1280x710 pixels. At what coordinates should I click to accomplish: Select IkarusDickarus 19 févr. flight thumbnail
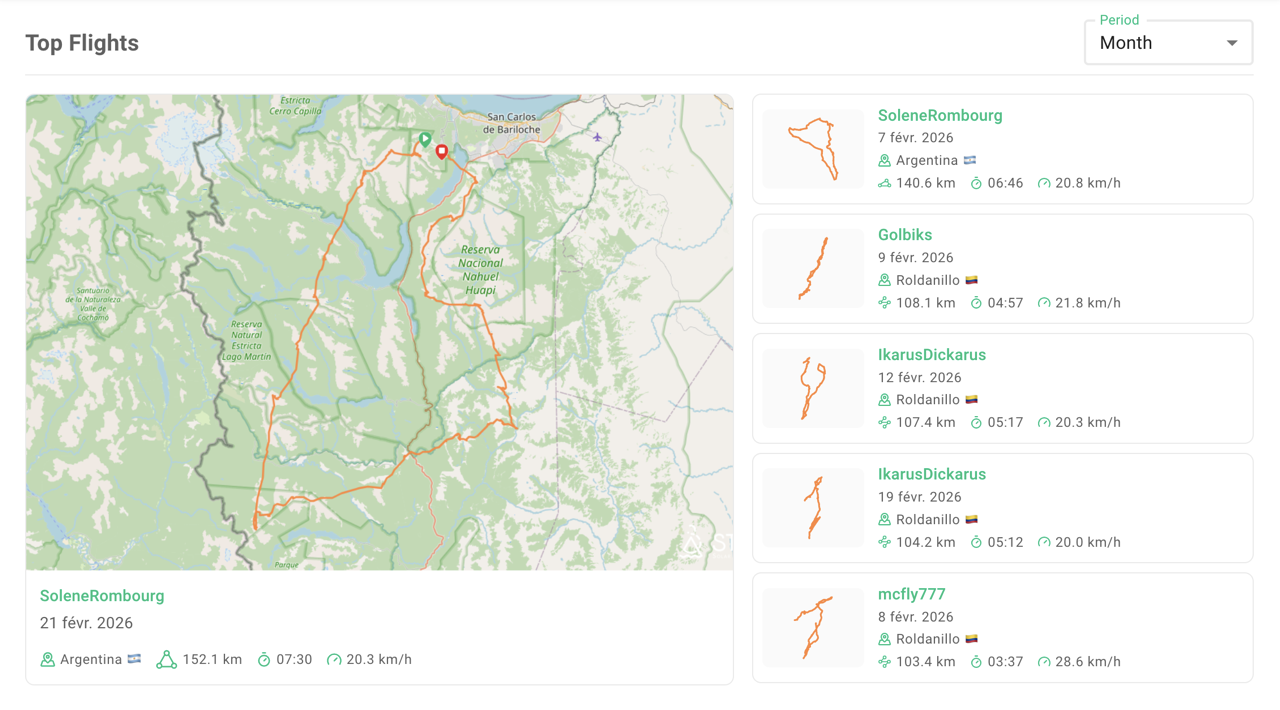pos(813,508)
